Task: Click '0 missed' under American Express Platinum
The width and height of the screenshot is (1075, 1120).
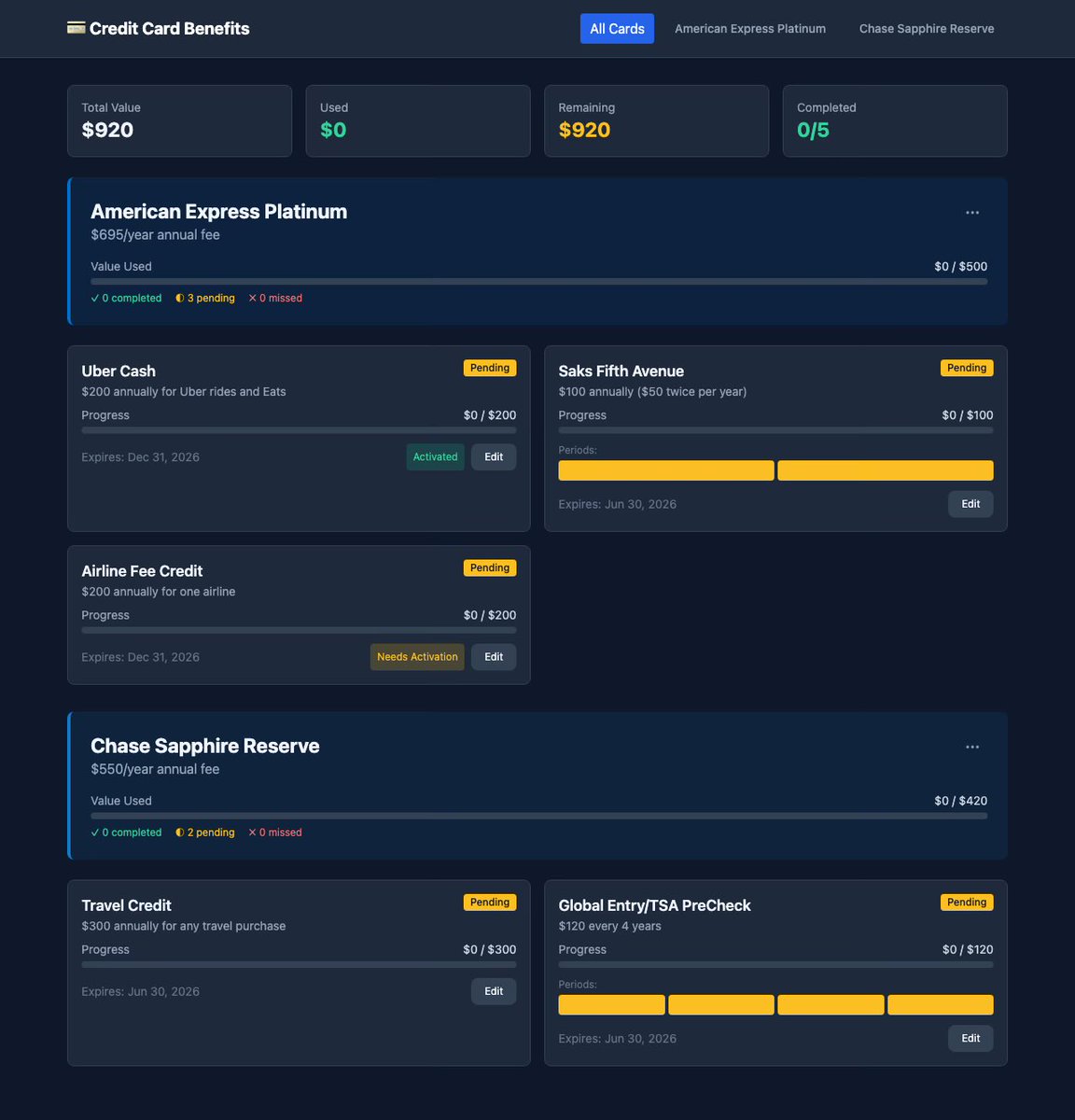Action: click(275, 299)
